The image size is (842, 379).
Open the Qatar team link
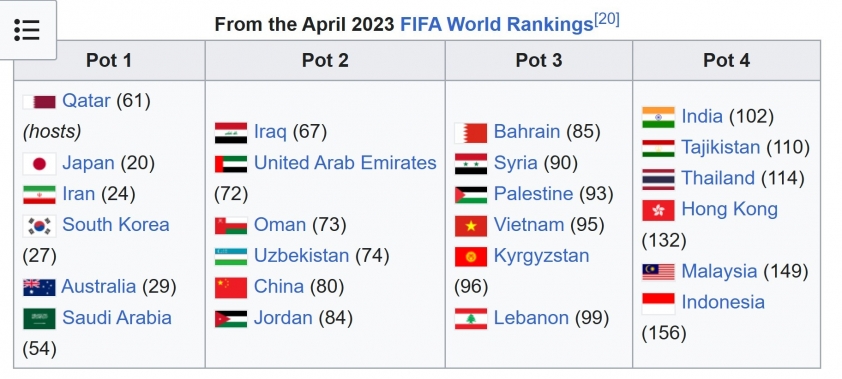[x=86, y=100]
